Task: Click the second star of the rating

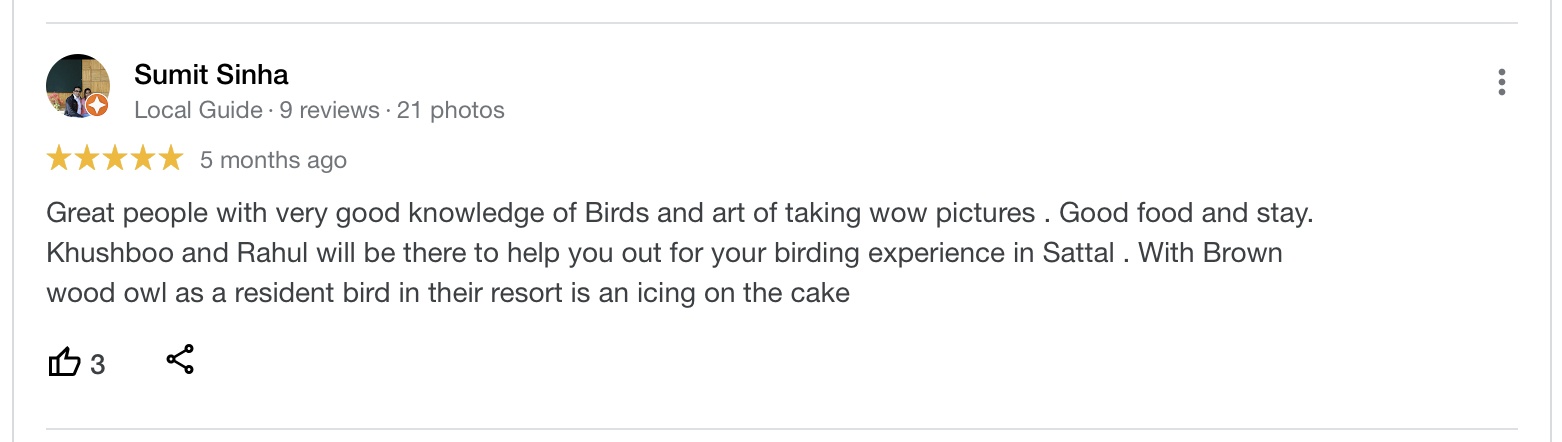Action: pos(87,158)
